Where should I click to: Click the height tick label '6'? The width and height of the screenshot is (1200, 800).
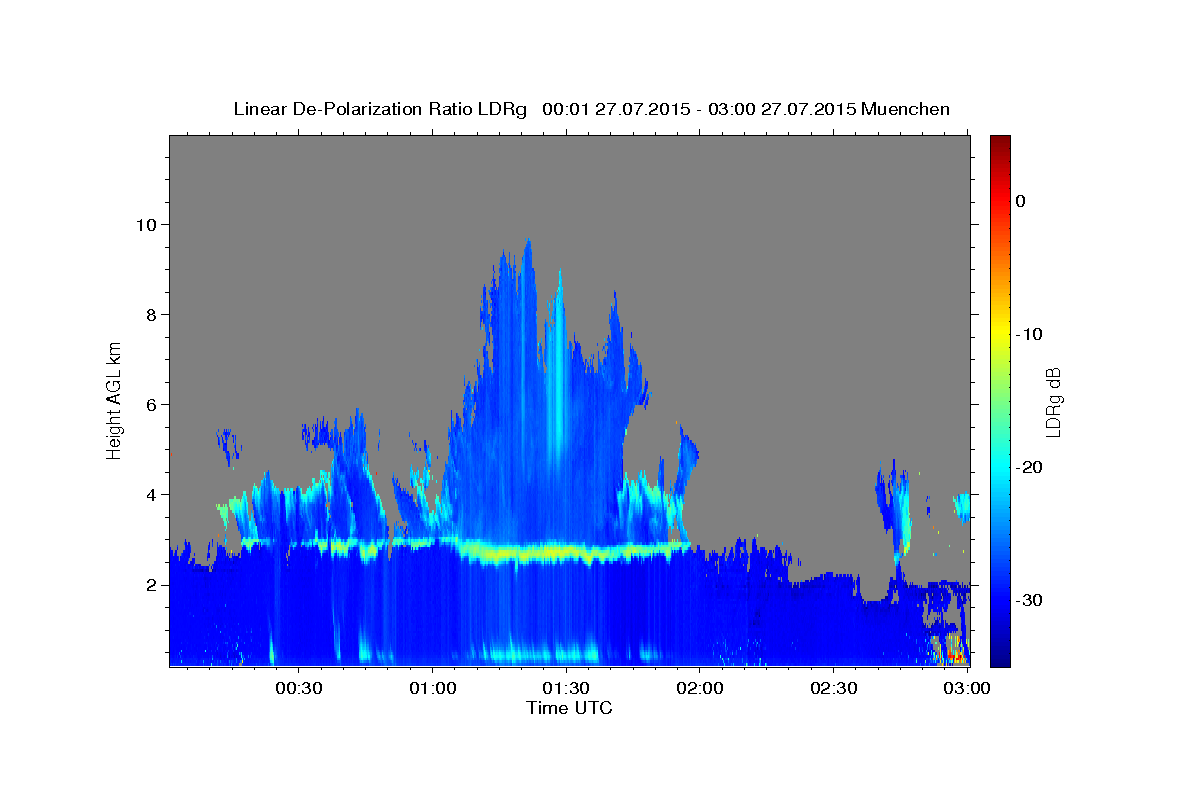point(154,405)
